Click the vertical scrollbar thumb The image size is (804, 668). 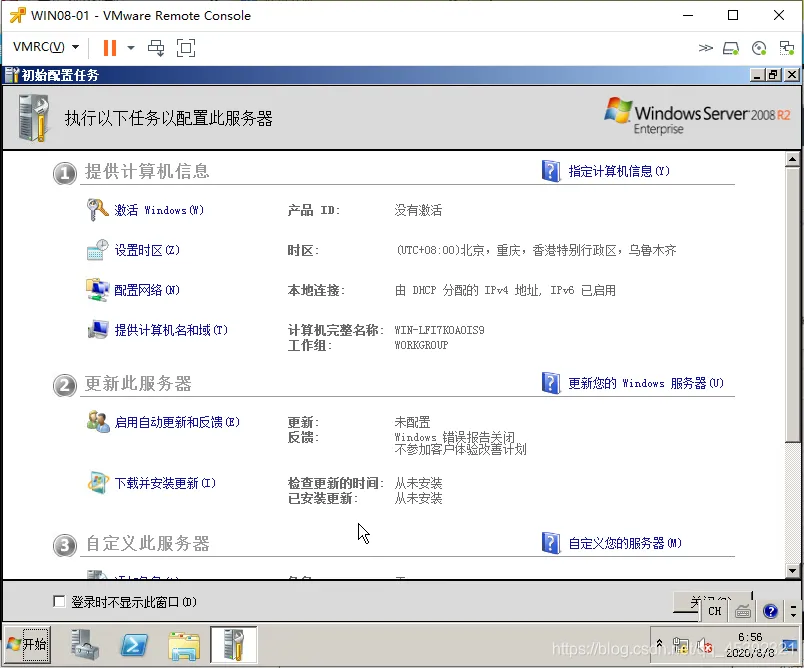coord(792,303)
